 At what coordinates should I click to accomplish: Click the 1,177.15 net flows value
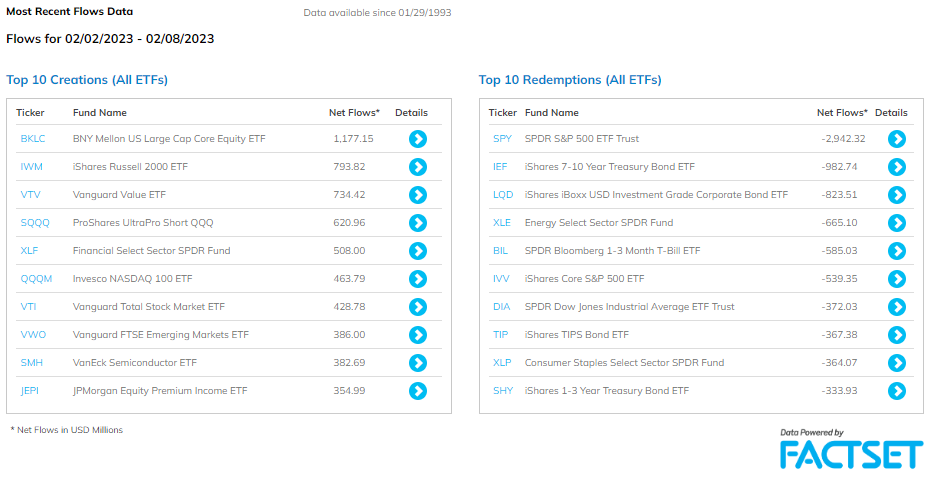click(x=353, y=139)
